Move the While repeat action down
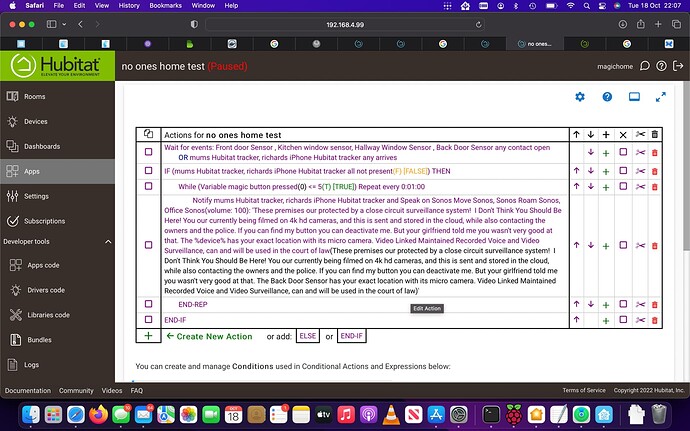 [591, 187]
